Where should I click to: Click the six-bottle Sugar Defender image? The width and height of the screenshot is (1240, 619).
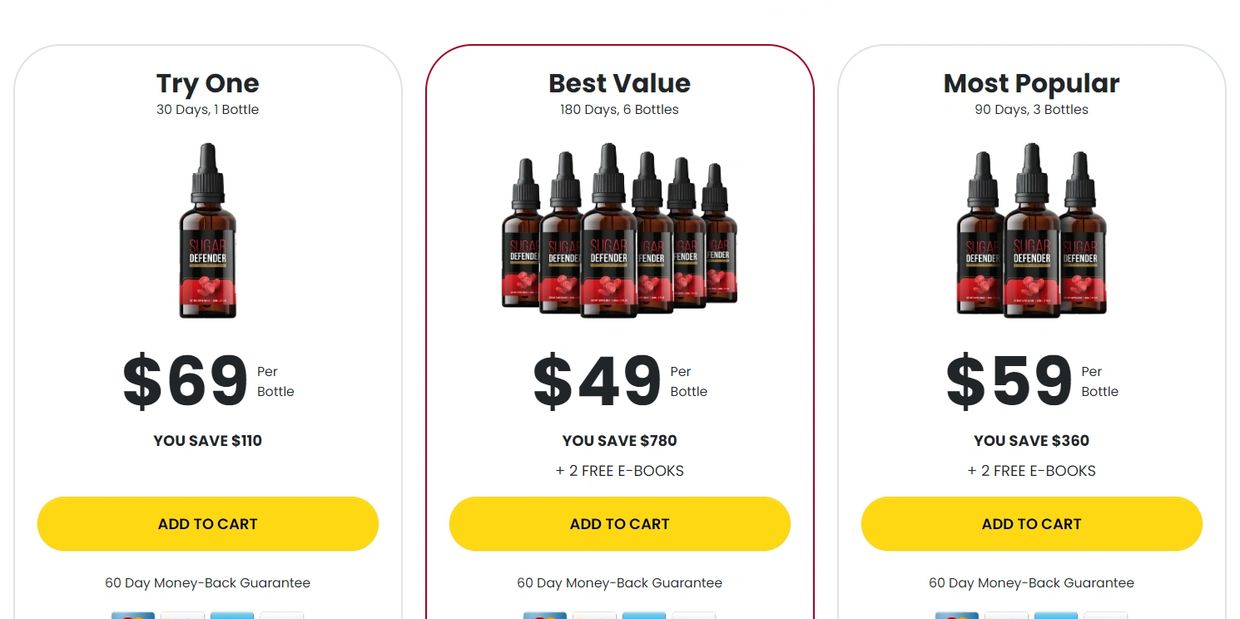pyautogui.click(x=620, y=231)
